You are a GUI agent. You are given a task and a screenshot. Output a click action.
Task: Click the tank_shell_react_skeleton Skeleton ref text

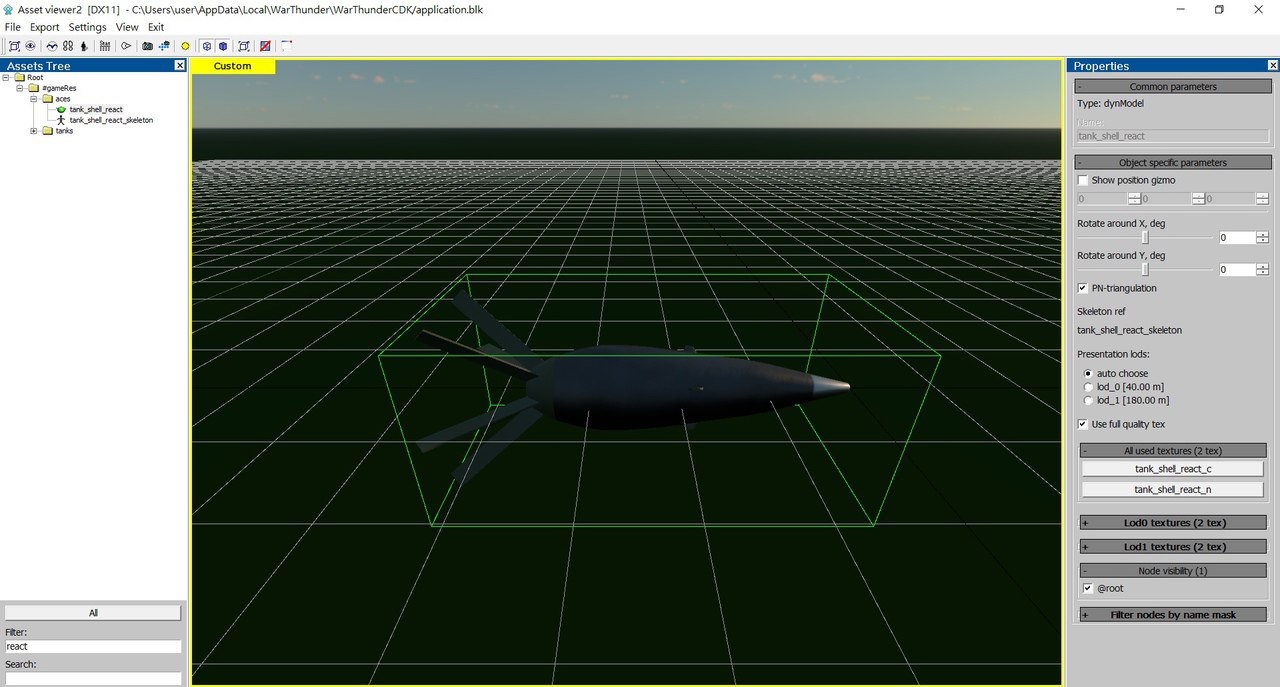coord(1129,330)
